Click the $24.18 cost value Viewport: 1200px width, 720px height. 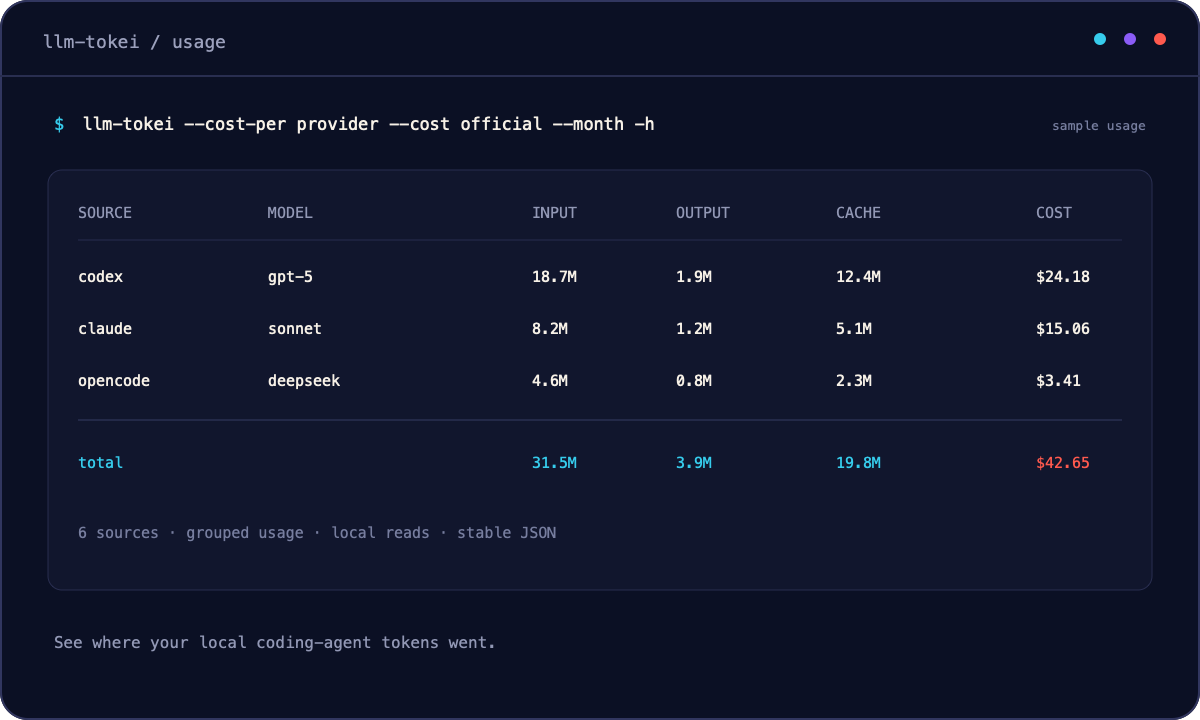click(1063, 277)
